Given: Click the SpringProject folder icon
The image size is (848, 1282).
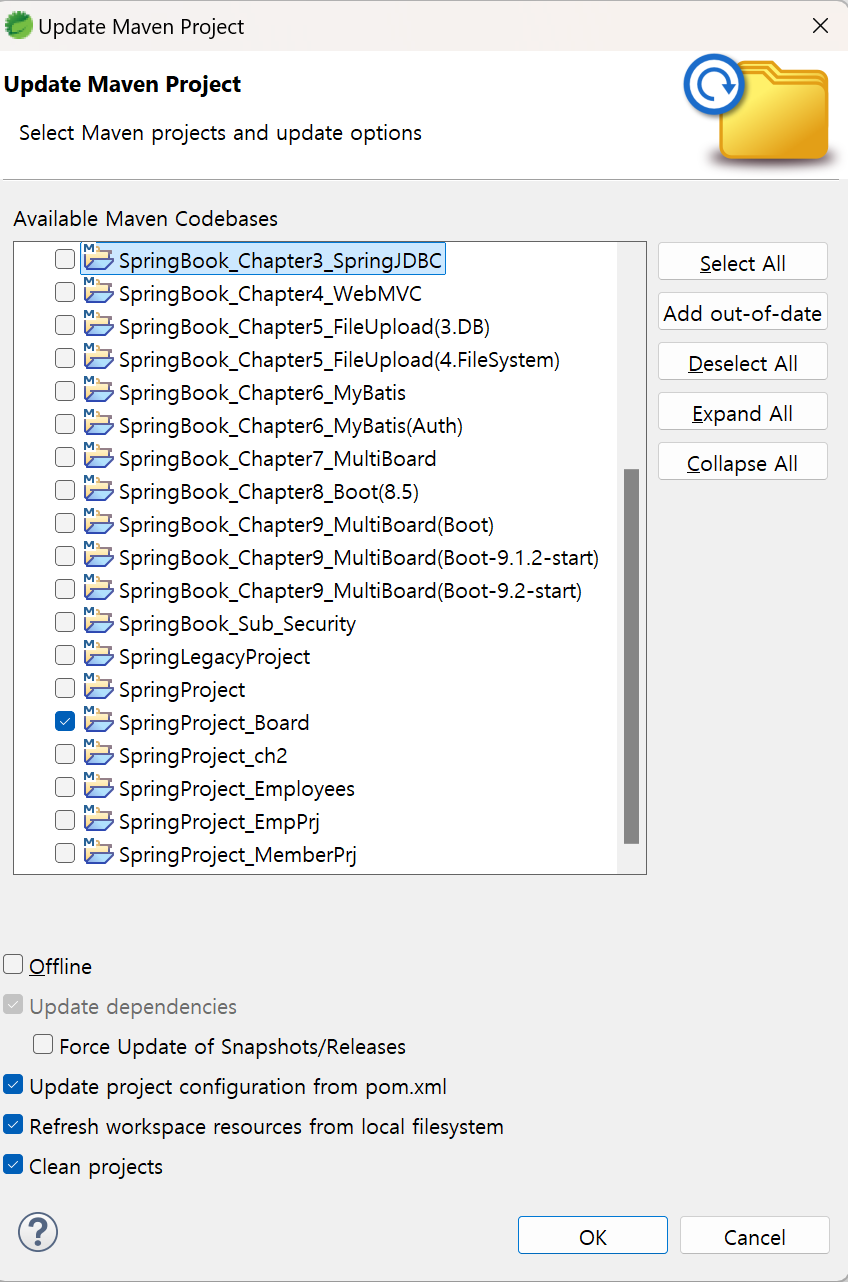Looking at the screenshot, I should 98,688.
